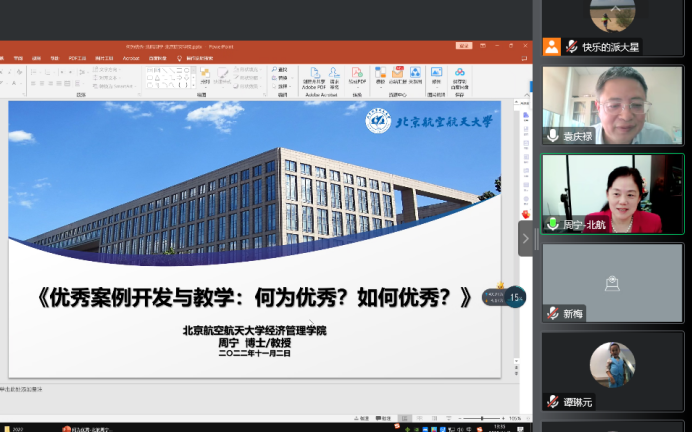Click the Comments button in status bar
This screenshot has width=693, height=432.
384,418
